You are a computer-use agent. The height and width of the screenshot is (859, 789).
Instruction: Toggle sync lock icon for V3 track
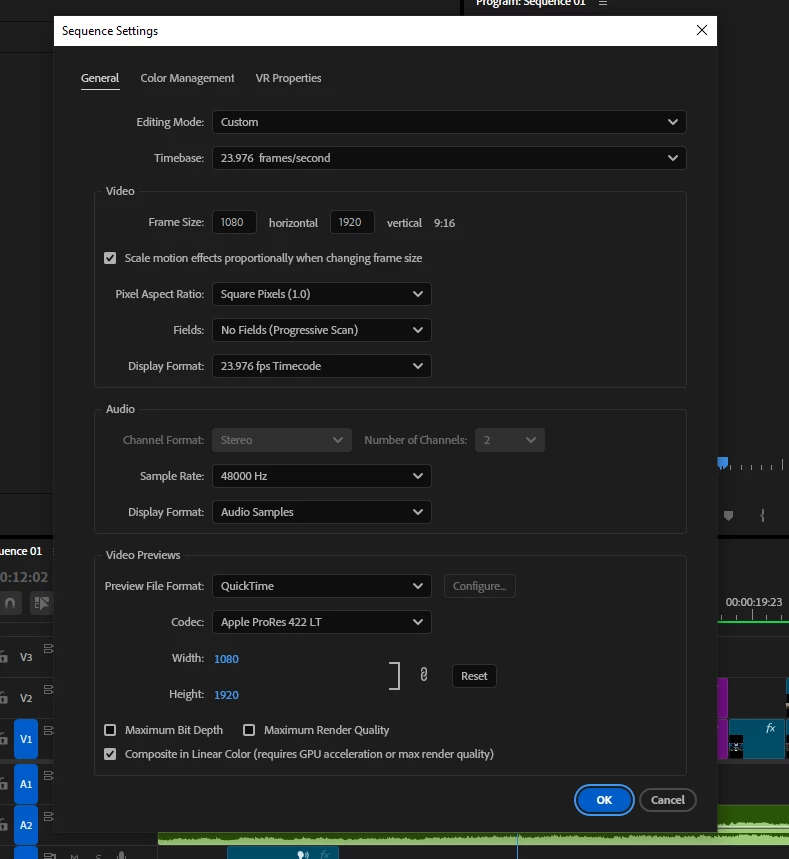tap(48, 649)
